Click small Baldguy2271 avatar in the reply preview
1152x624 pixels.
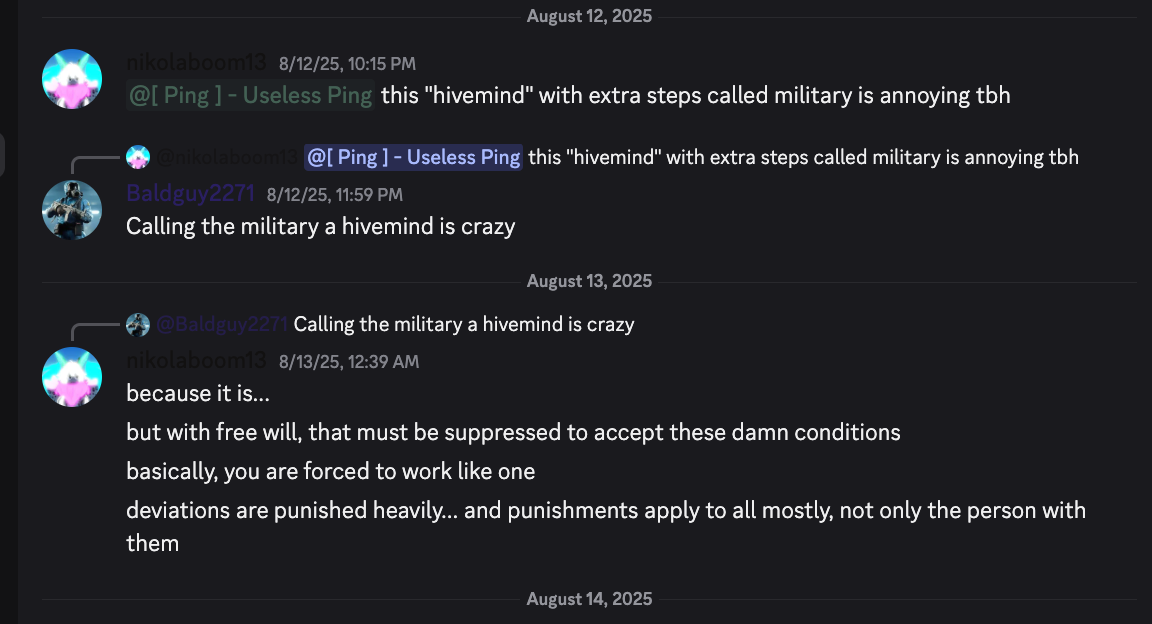point(138,324)
